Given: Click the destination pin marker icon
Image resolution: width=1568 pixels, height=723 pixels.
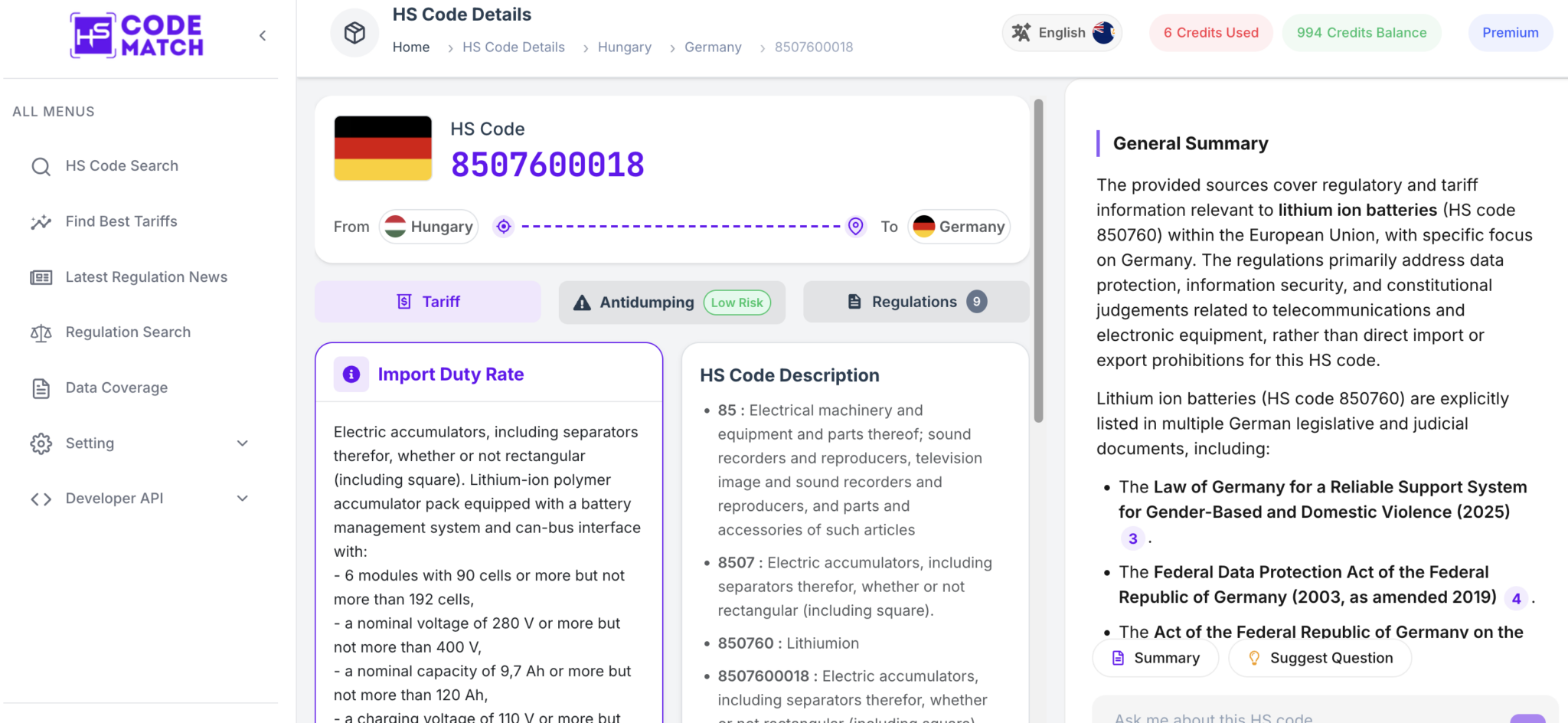Looking at the screenshot, I should coord(856,227).
